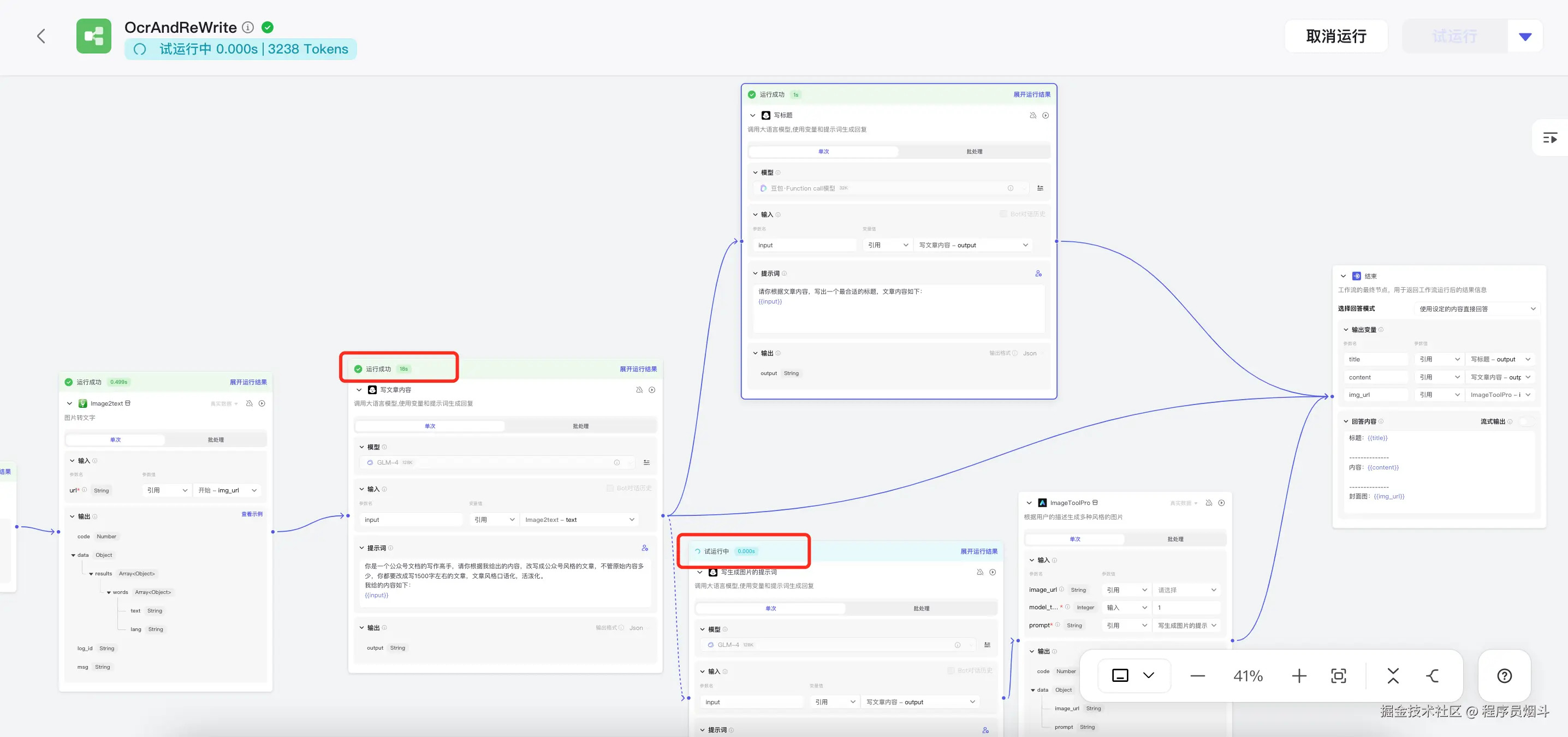Open the 选择回答模式 dropdown in 结束 node
This screenshot has height=737, width=1568.
(1477, 309)
